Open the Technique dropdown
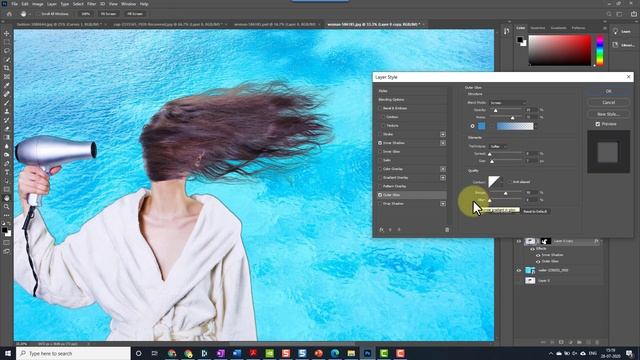The width and height of the screenshot is (640, 360). coord(498,146)
